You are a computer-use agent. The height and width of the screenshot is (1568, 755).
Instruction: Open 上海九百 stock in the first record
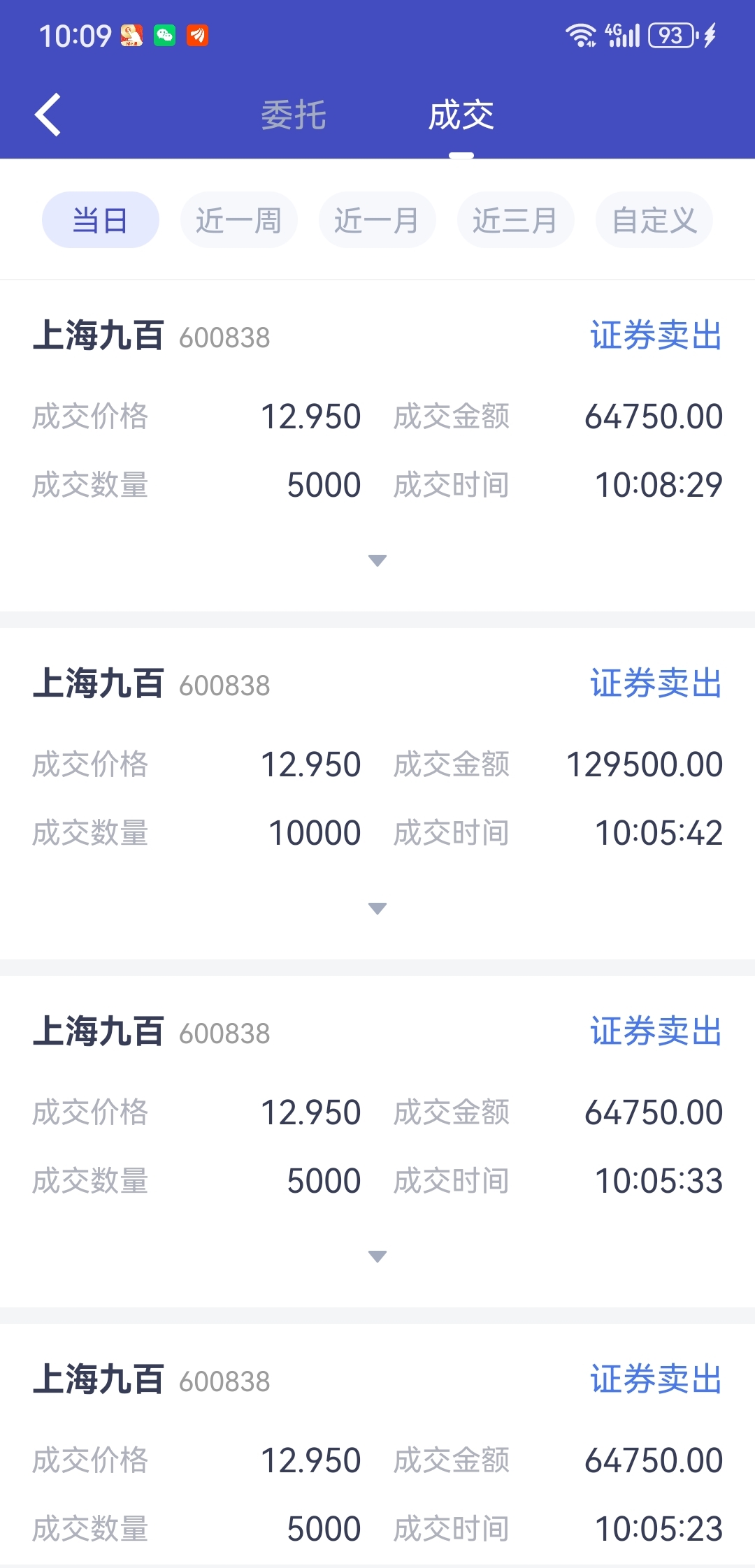pyautogui.click(x=99, y=335)
